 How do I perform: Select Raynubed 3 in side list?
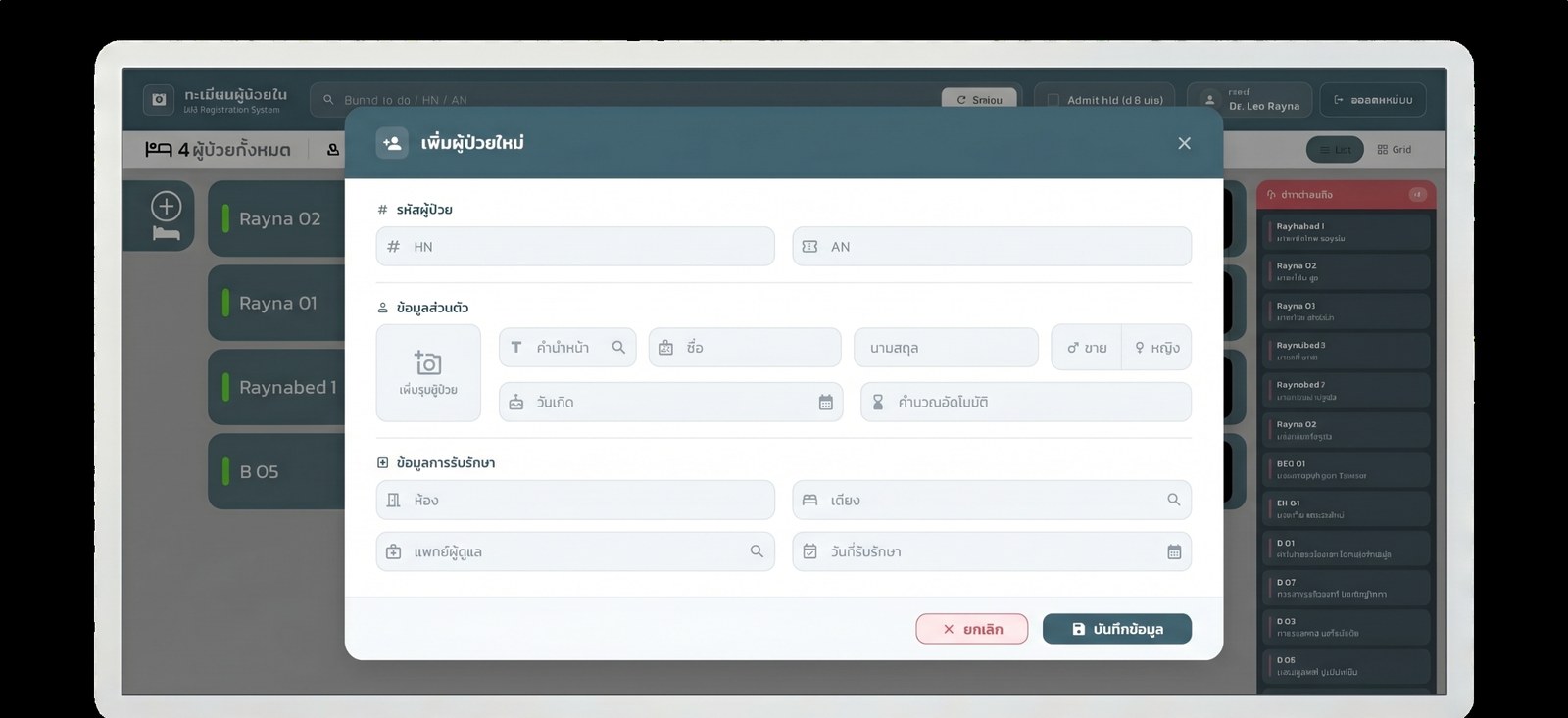(x=1347, y=351)
